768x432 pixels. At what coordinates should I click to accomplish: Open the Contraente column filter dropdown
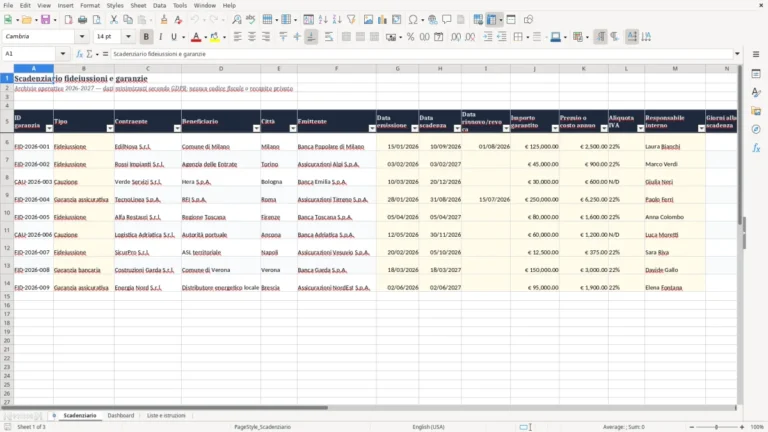pyautogui.click(x=177, y=128)
